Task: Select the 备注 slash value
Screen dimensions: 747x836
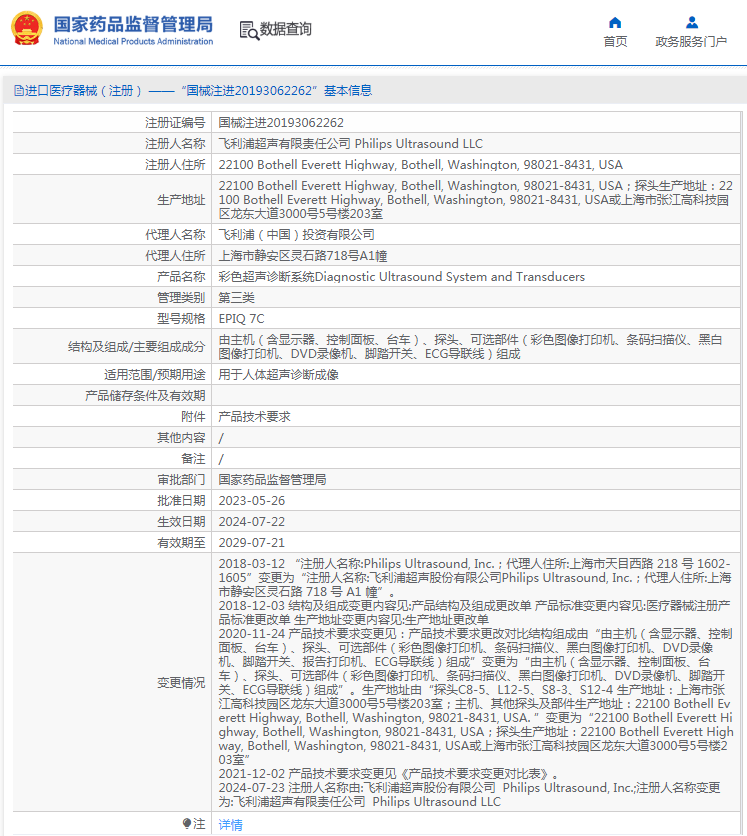Action: point(221,459)
